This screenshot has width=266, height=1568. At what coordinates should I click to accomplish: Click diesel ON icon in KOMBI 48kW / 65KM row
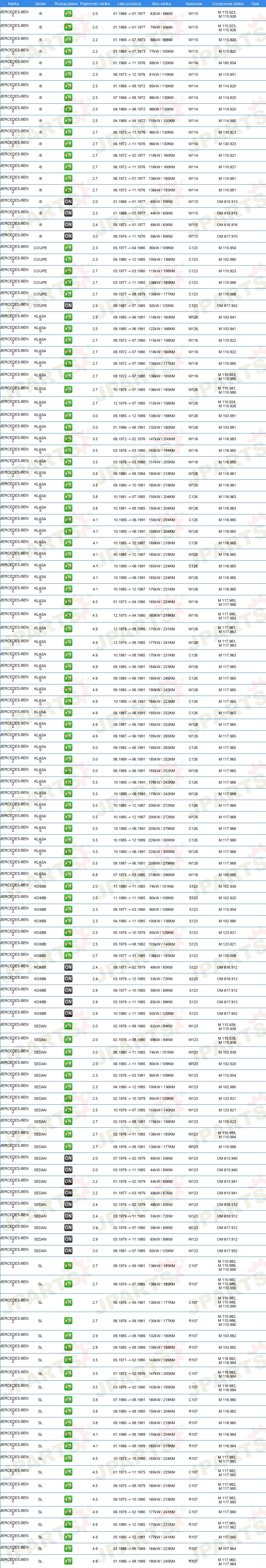point(68,968)
